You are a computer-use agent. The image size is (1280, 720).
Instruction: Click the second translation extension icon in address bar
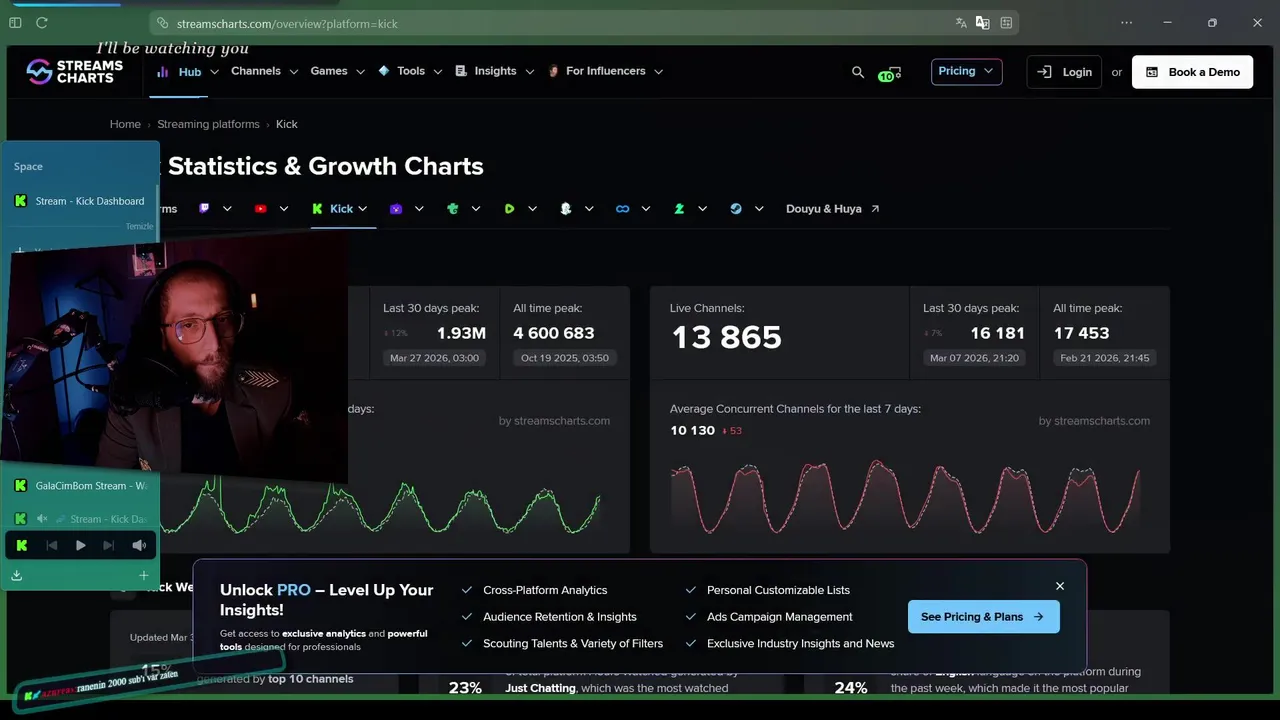[x=983, y=23]
